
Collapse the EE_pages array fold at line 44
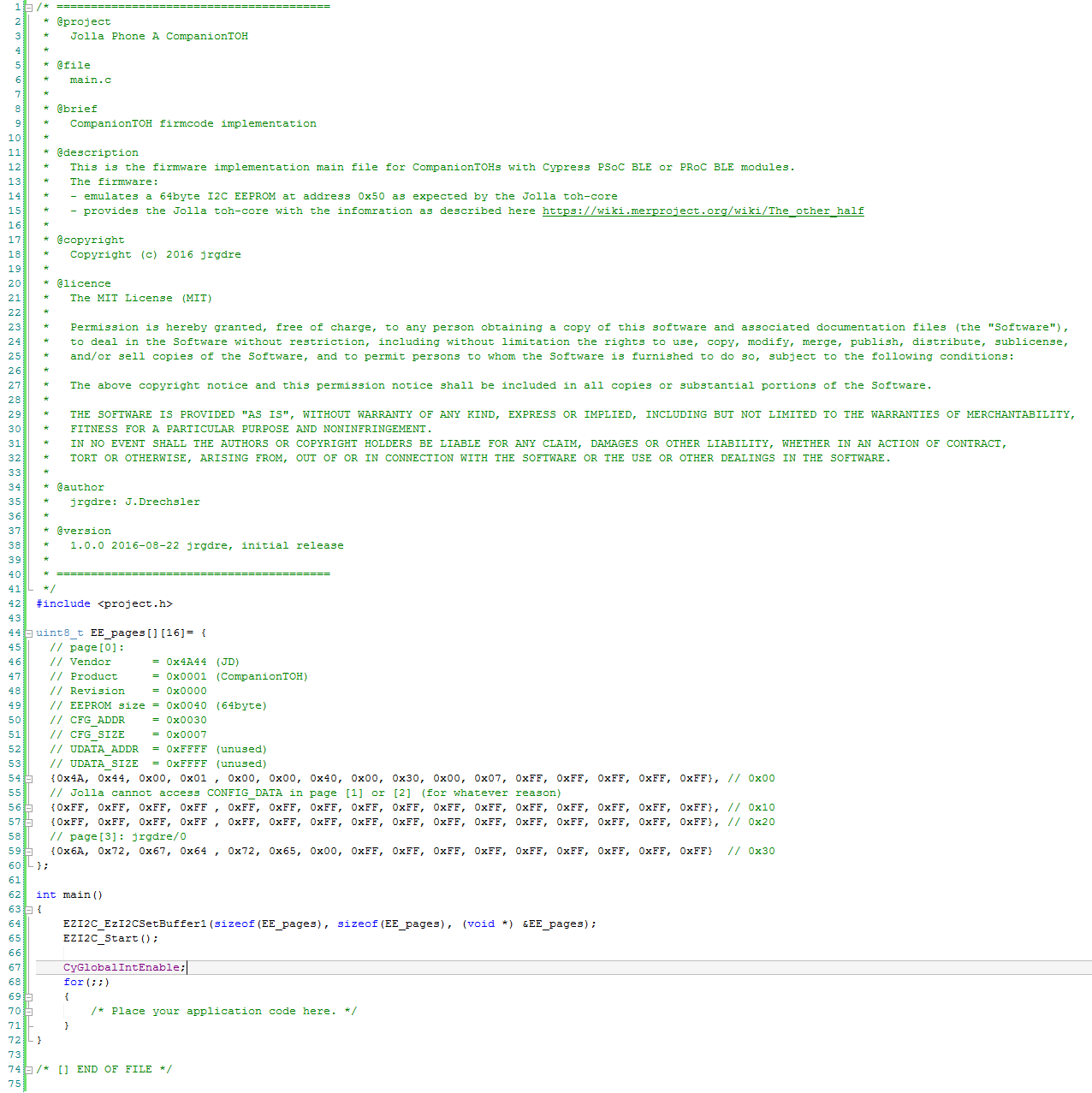point(29,633)
